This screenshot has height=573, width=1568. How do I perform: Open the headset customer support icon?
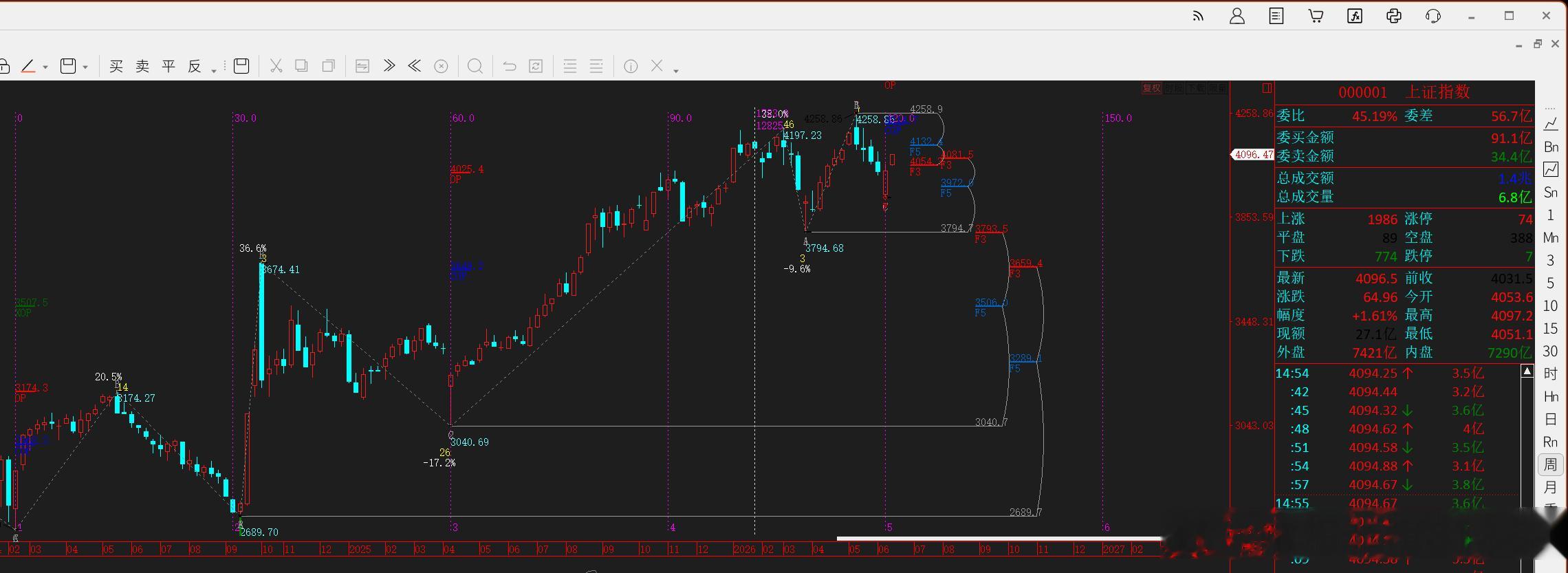pyautogui.click(x=1433, y=16)
